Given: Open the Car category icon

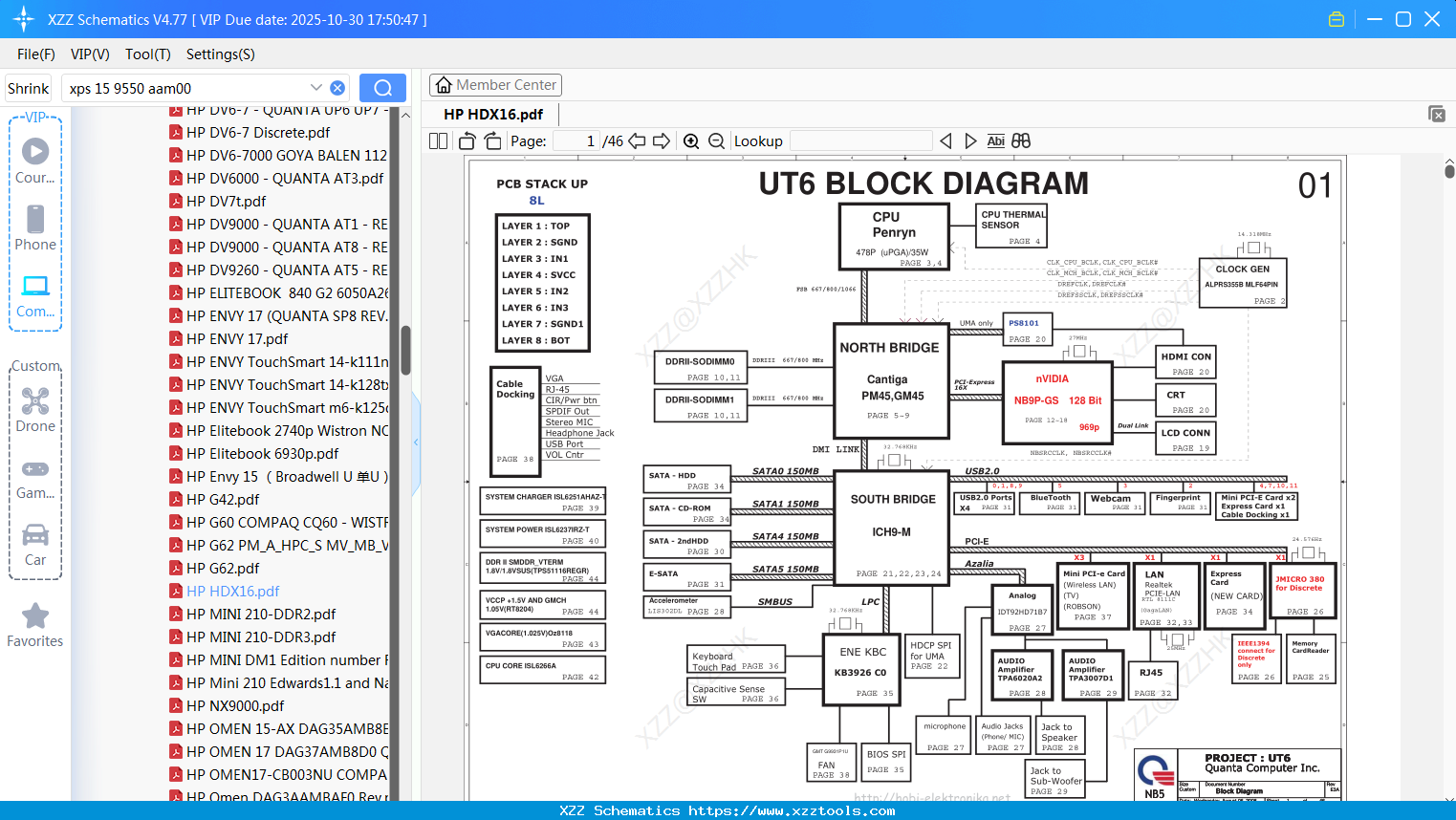Looking at the screenshot, I should coord(35,545).
